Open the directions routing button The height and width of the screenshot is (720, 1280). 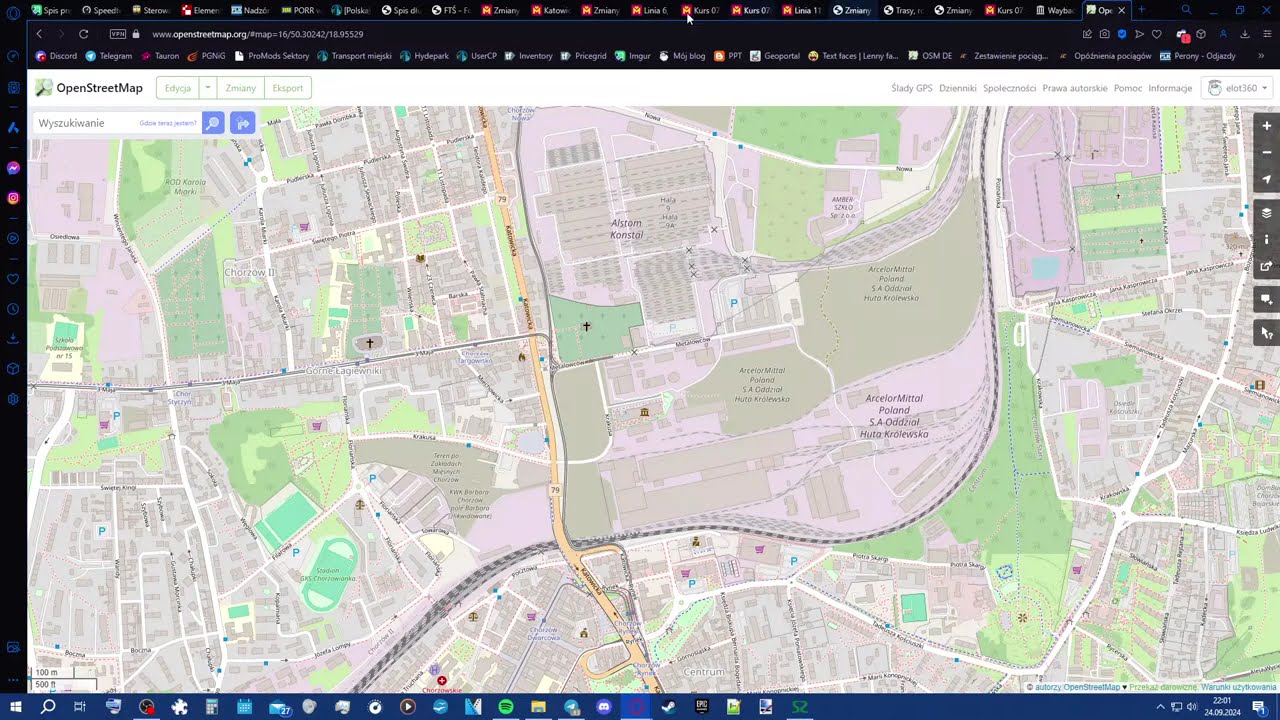(242, 123)
